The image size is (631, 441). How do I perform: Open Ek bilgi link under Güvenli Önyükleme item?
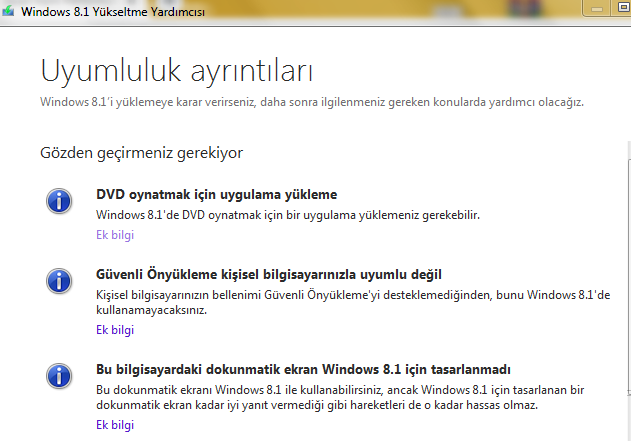tap(115, 330)
